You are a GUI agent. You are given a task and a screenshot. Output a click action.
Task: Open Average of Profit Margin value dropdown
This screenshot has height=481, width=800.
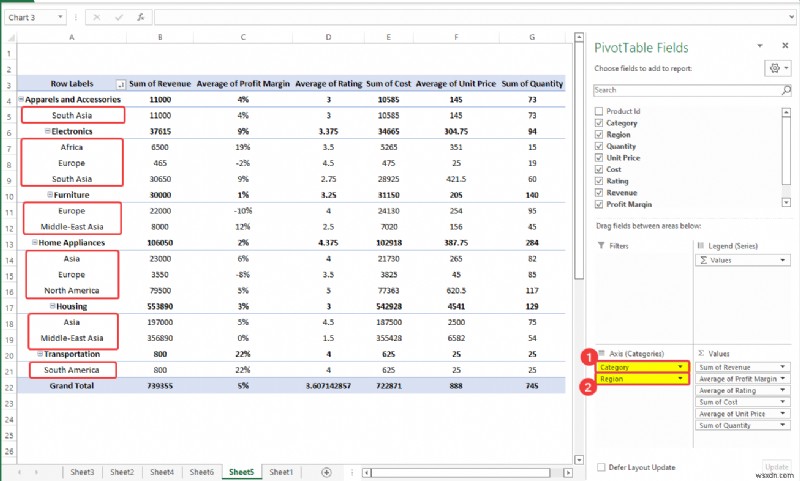(783, 378)
